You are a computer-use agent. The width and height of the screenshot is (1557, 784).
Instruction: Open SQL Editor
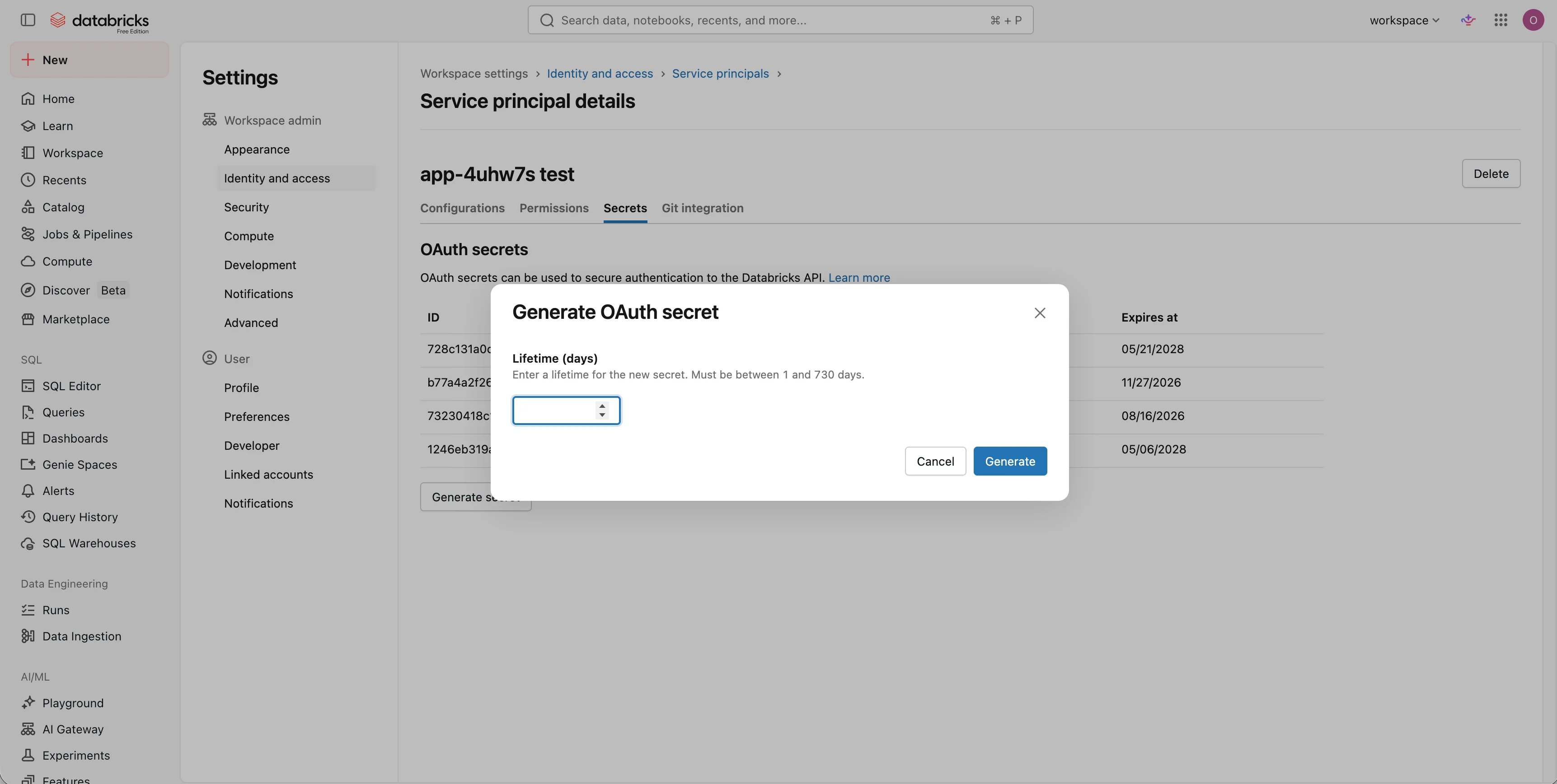pos(89,386)
